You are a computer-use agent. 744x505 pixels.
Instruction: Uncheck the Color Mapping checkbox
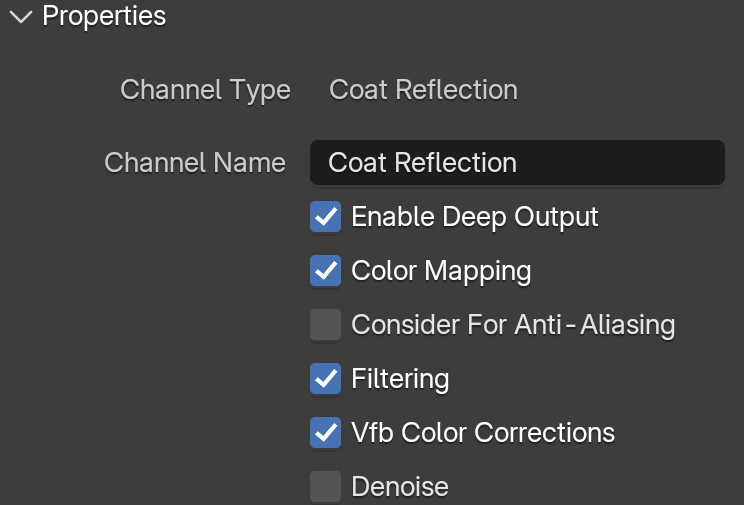pos(326,271)
